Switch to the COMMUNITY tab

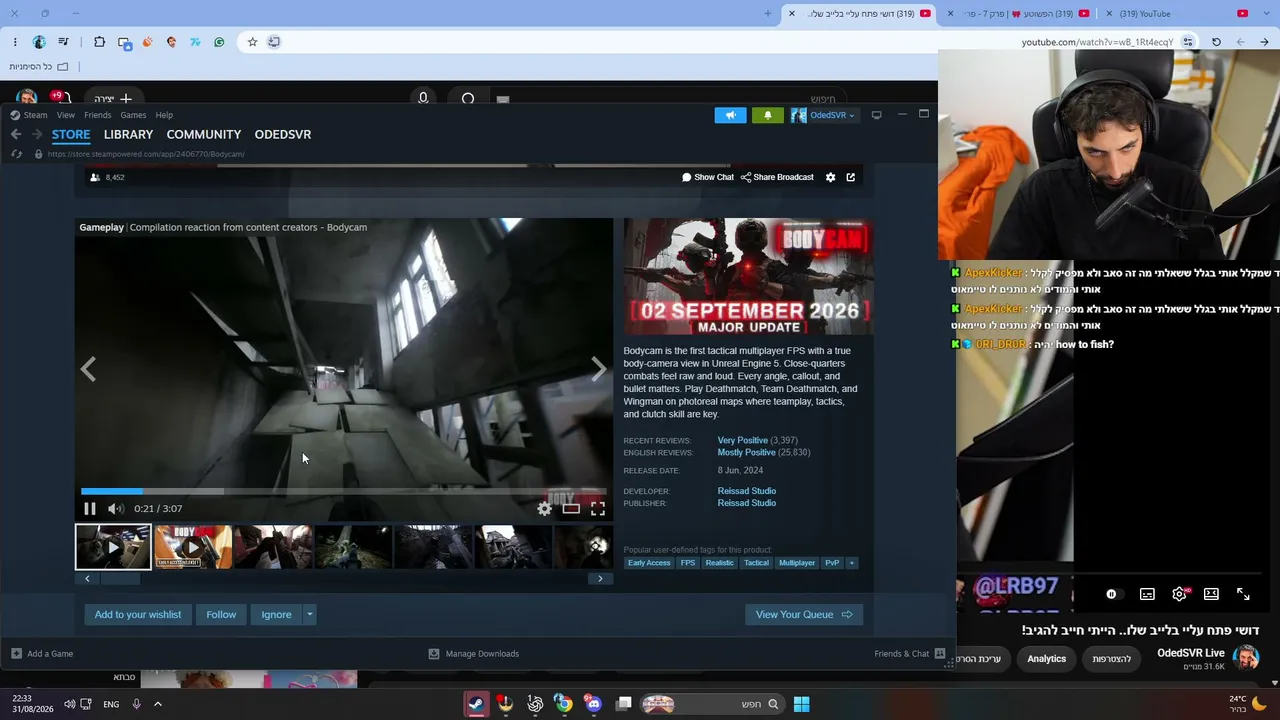[204, 134]
